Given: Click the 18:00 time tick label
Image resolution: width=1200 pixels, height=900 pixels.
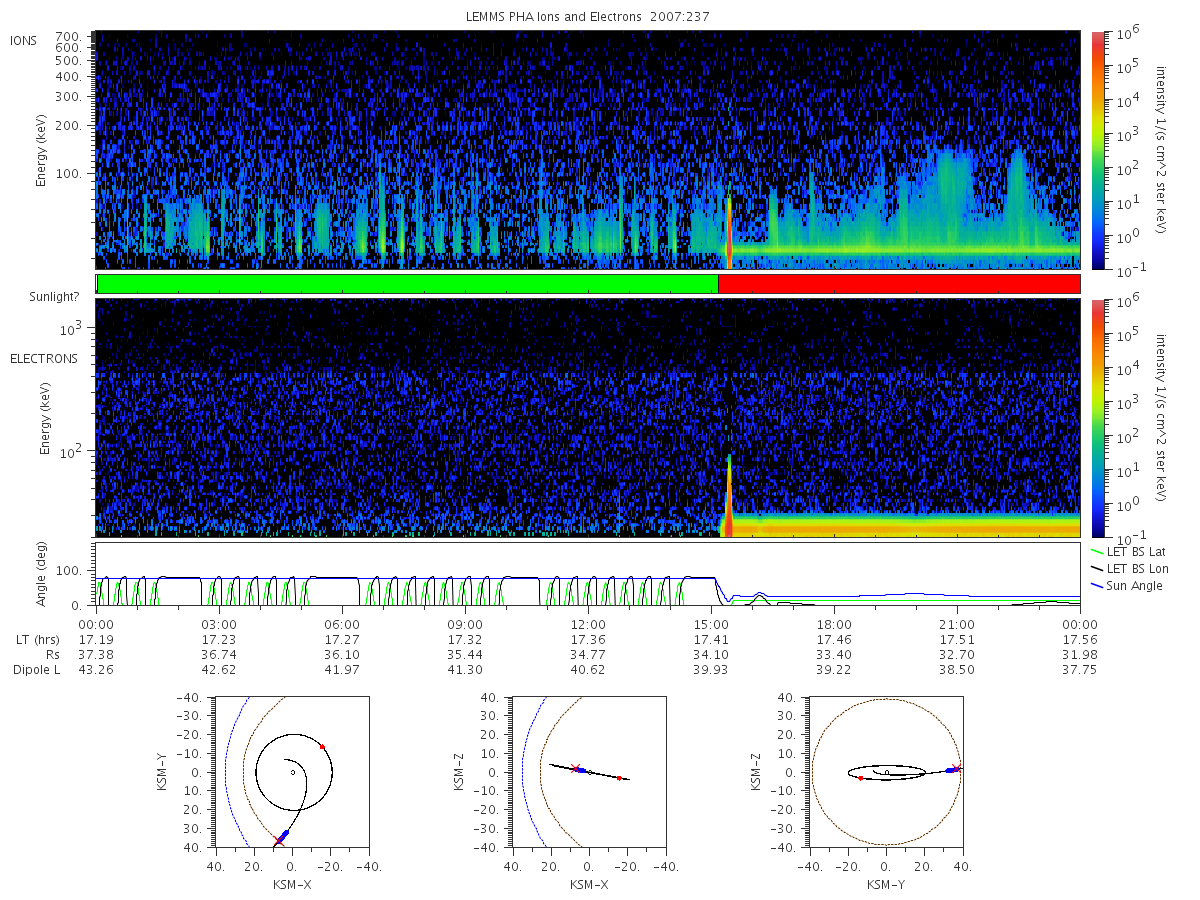Looking at the screenshot, I should 834,624.
